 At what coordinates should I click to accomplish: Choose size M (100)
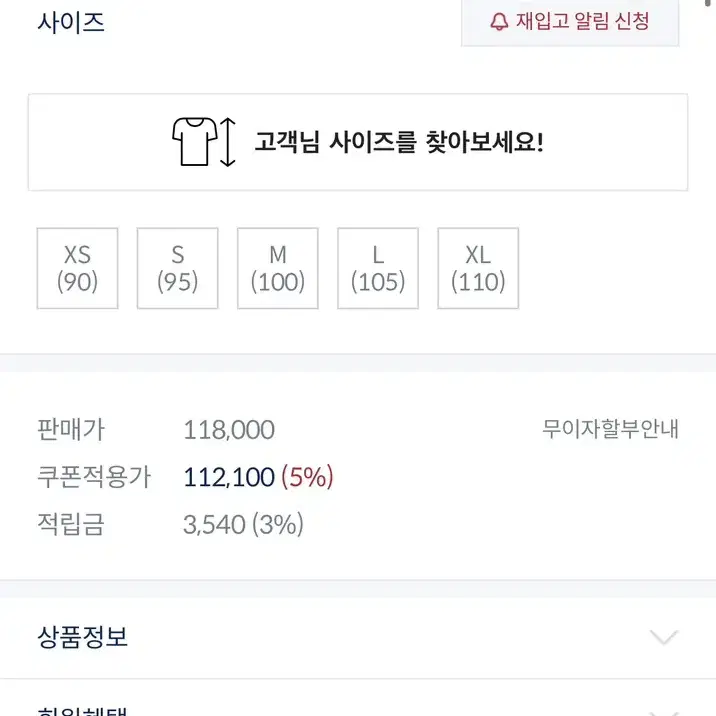pyautogui.click(x=278, y=268)
